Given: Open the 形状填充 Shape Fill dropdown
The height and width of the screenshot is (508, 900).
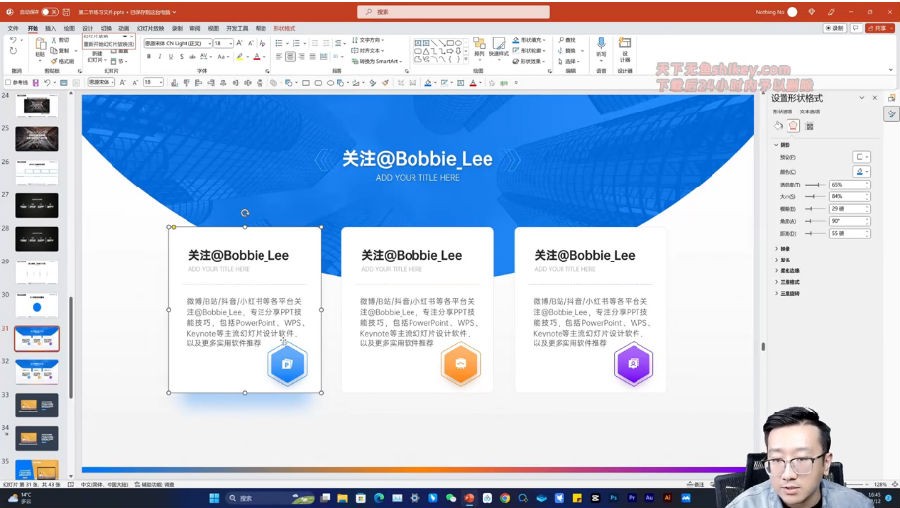Looking at the screenshot, I should coord(529,40).
